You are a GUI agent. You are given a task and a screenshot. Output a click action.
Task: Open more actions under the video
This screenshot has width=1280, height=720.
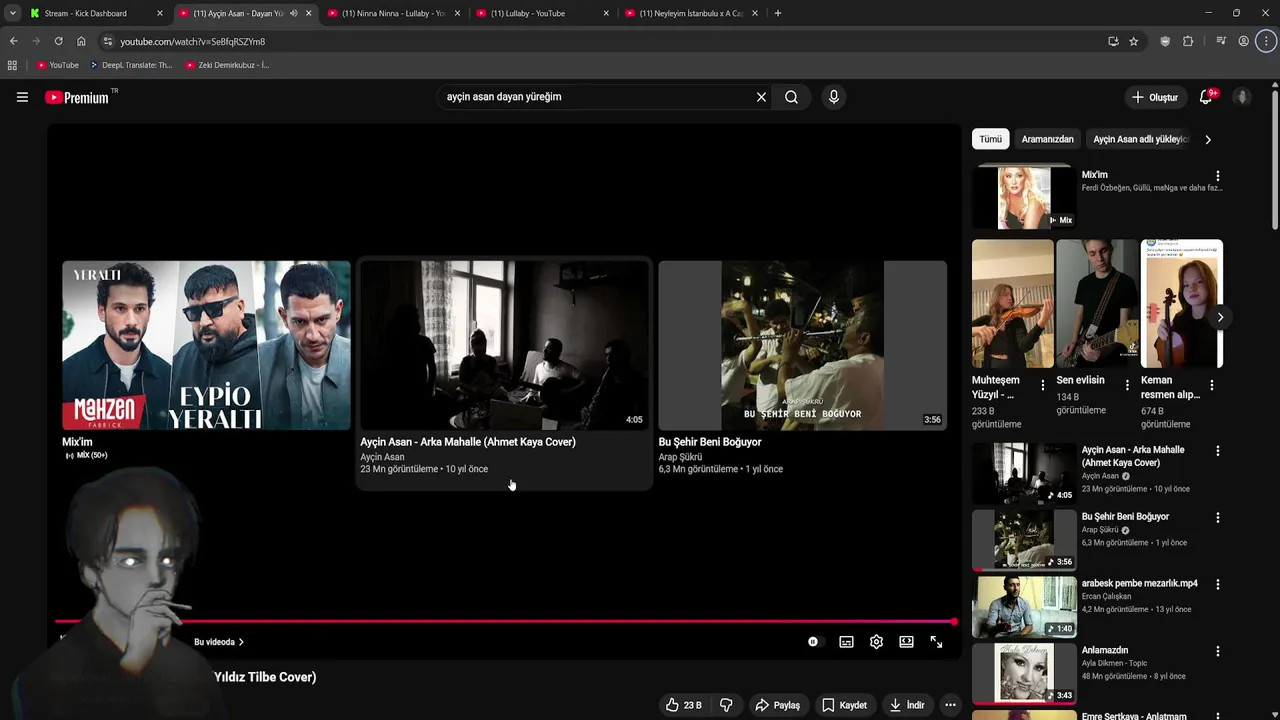click(x=950, y=705)
